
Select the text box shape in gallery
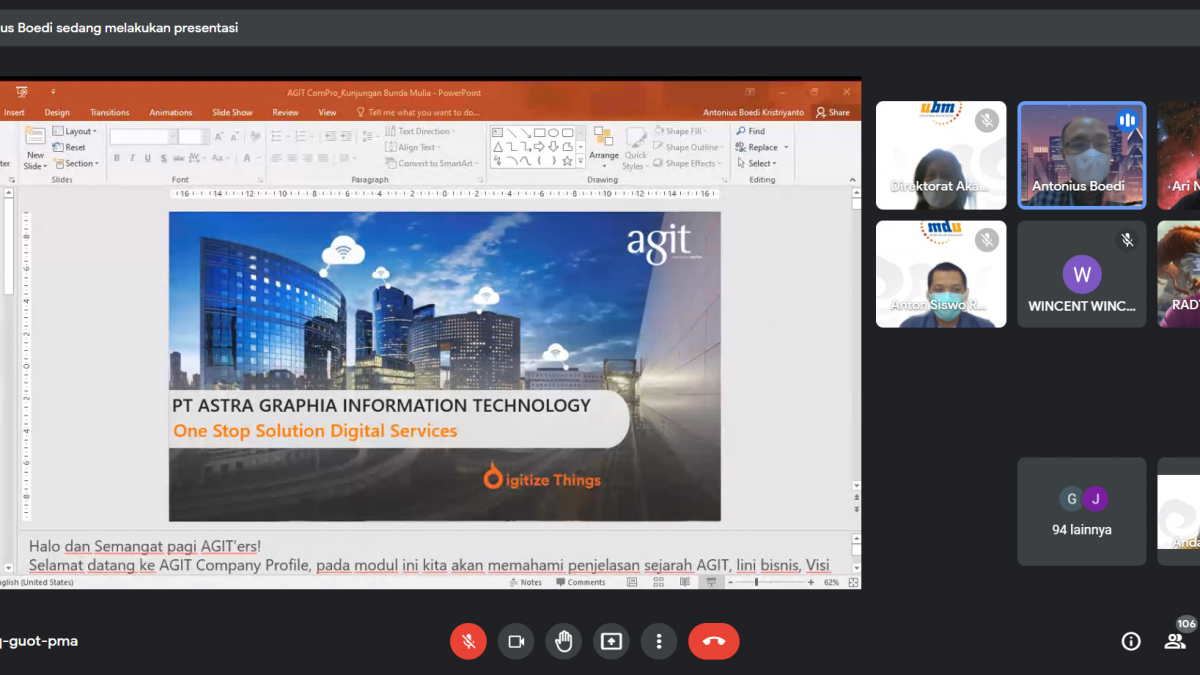tap(498, 132)
